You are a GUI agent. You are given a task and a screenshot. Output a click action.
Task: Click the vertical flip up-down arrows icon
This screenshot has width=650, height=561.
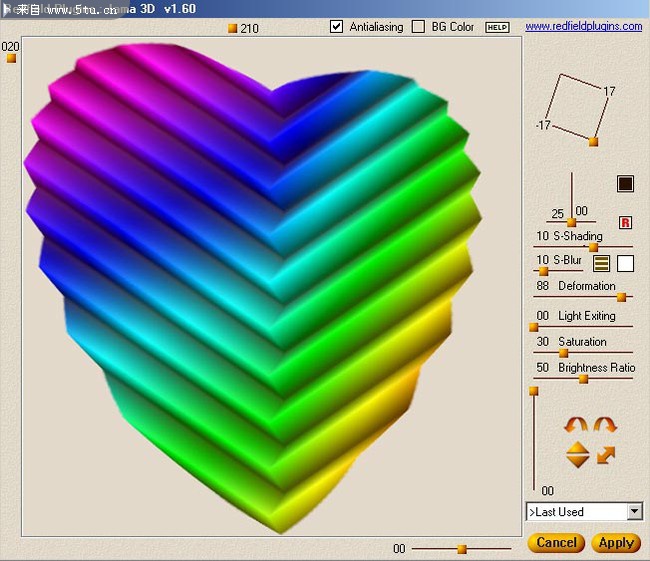tap(577, 455)
